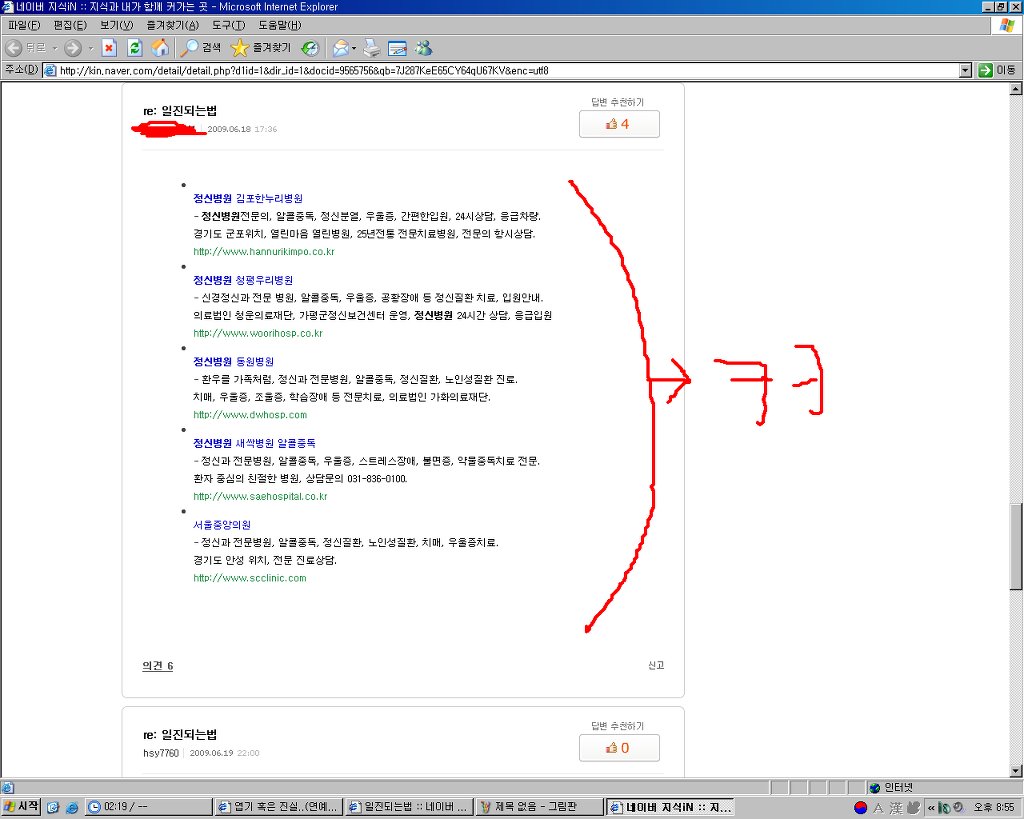The height and width of the screenshot is (819, 1024).
Task: Open the 보기(V) menu
Action: click(x=116, y=25)
